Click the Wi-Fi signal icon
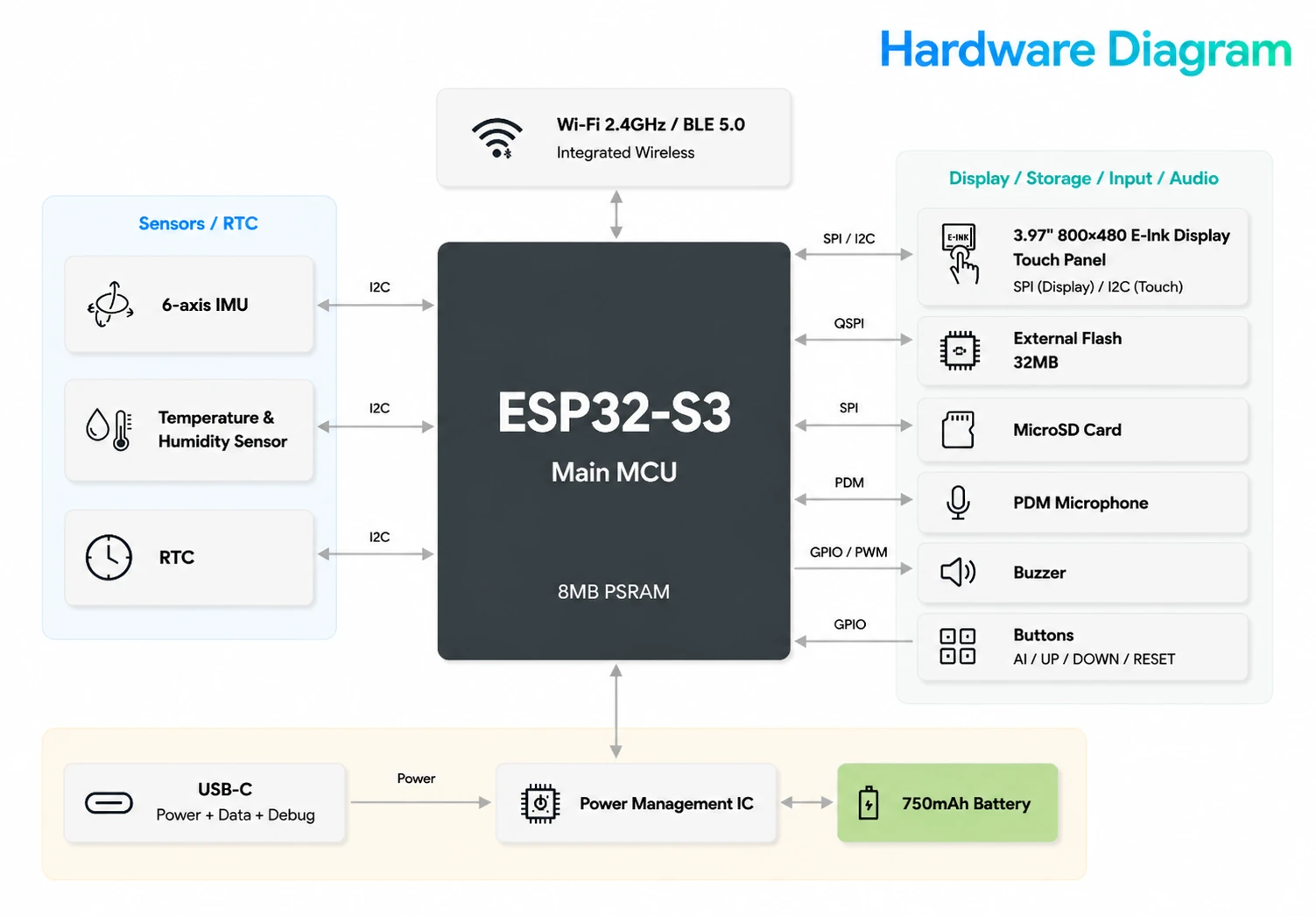Screen dimensions: 1316x916 tap(497, 138)
